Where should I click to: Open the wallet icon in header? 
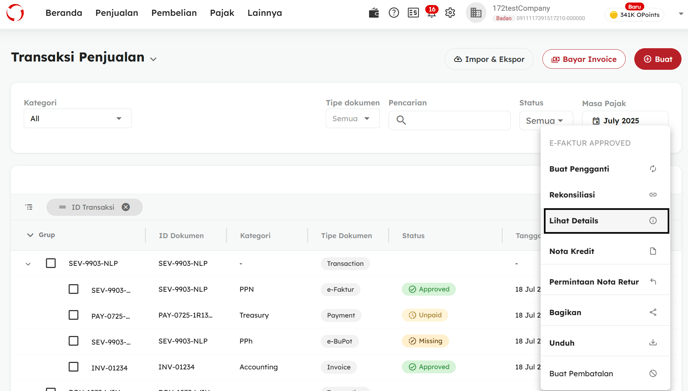[x=374, y=13]
